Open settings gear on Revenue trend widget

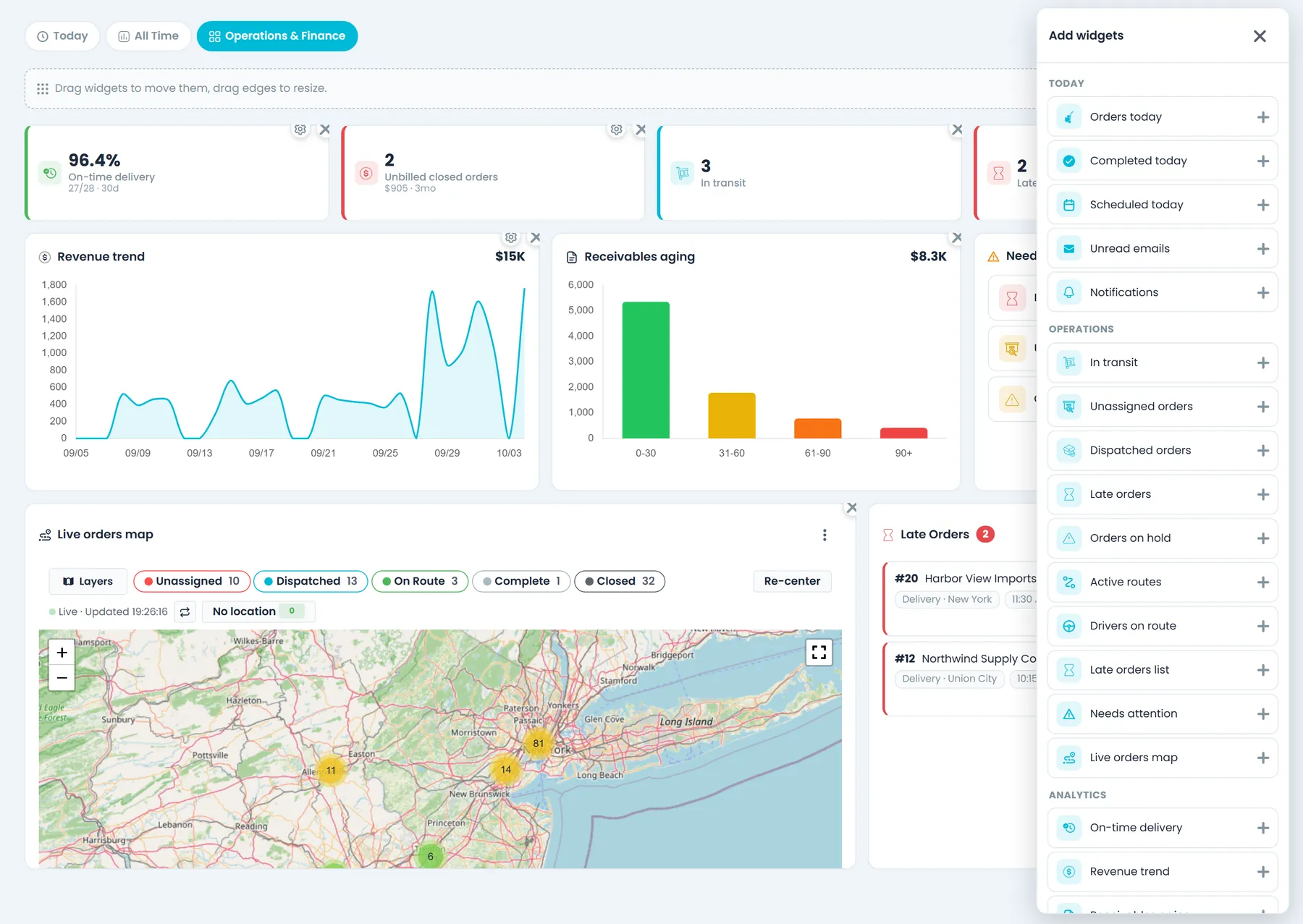[x=511, y=237]
